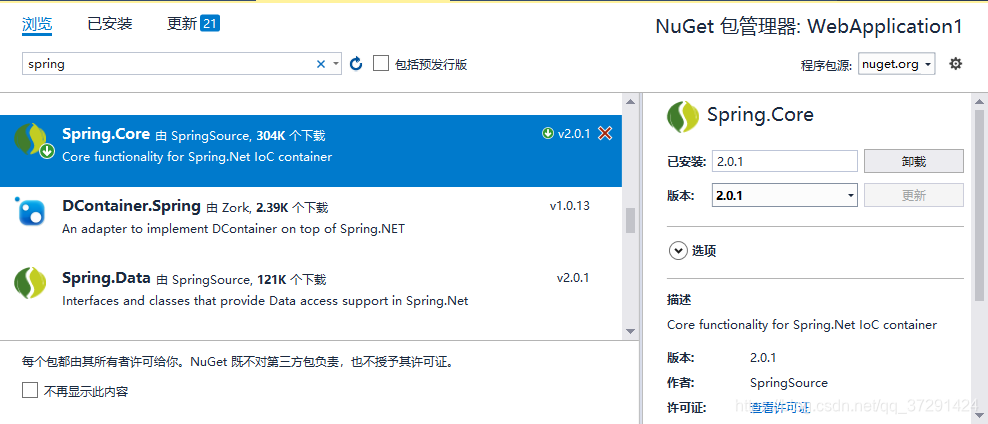Screen dimensions: 988x424
Task: Click the author value SpringSource in details
Action: pyautogui.click(x=789, y=382)
